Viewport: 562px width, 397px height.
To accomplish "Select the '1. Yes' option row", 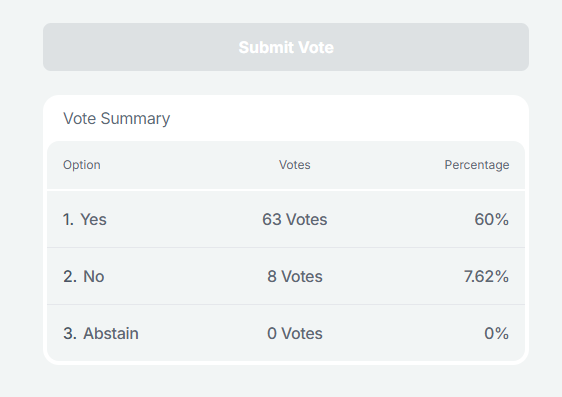I will coord(286,219).
